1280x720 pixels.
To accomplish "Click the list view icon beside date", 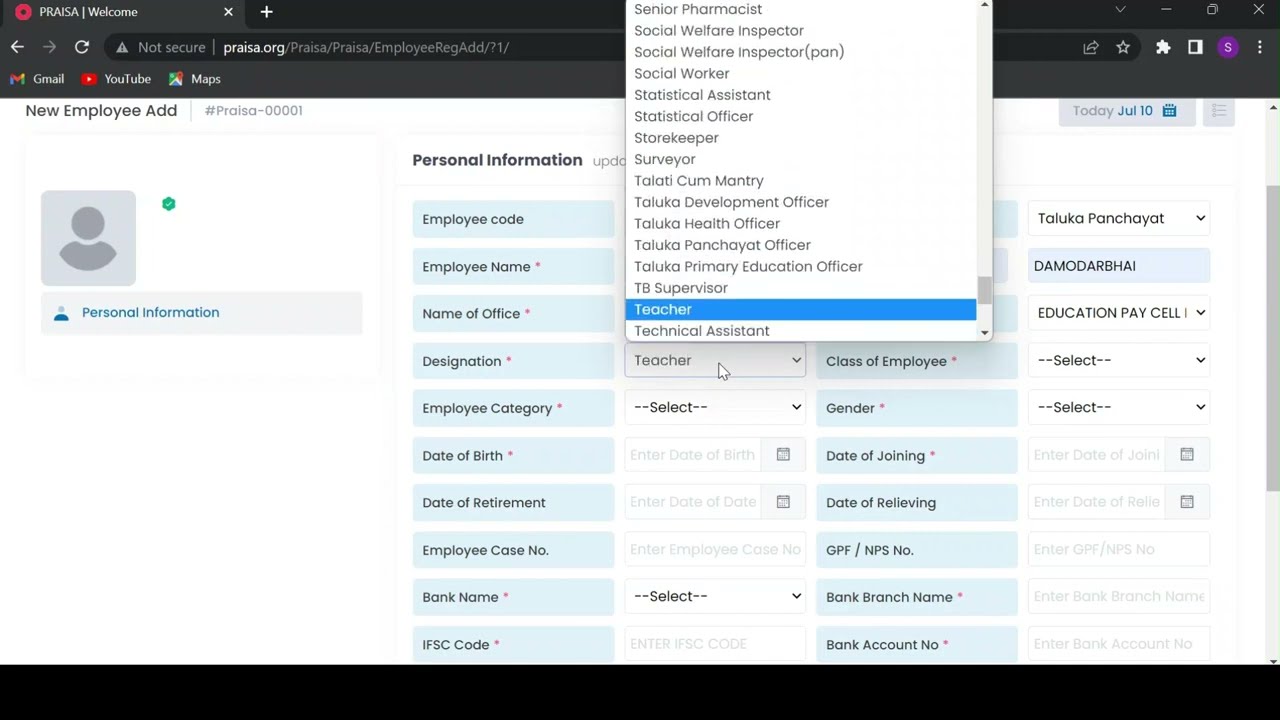I will (x=1219, y=110).
